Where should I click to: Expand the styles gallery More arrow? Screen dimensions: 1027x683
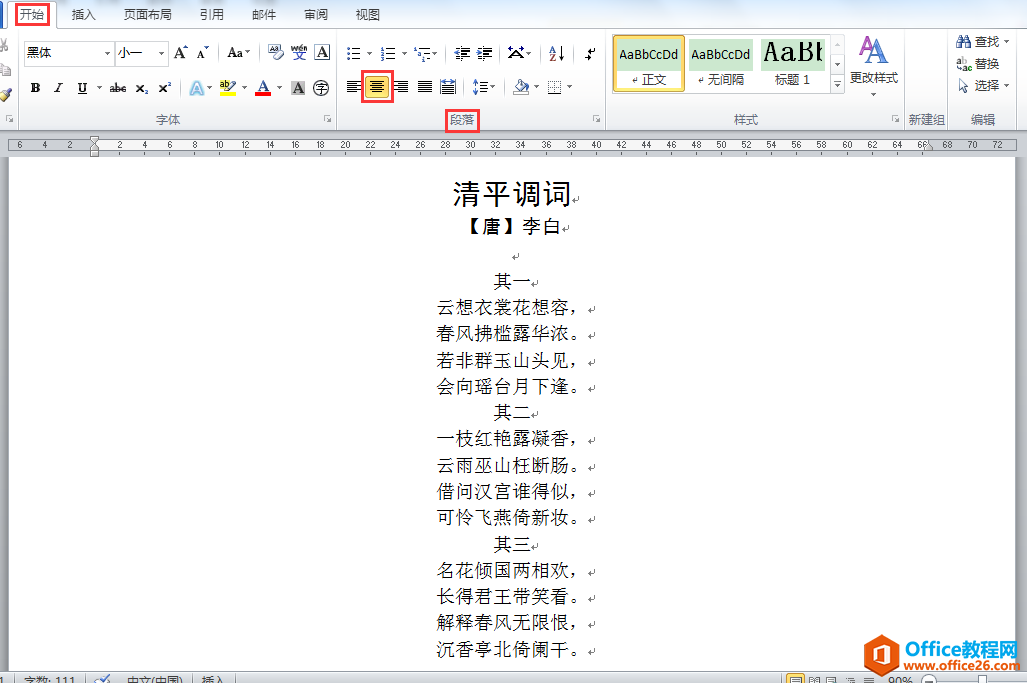(837, 83)
